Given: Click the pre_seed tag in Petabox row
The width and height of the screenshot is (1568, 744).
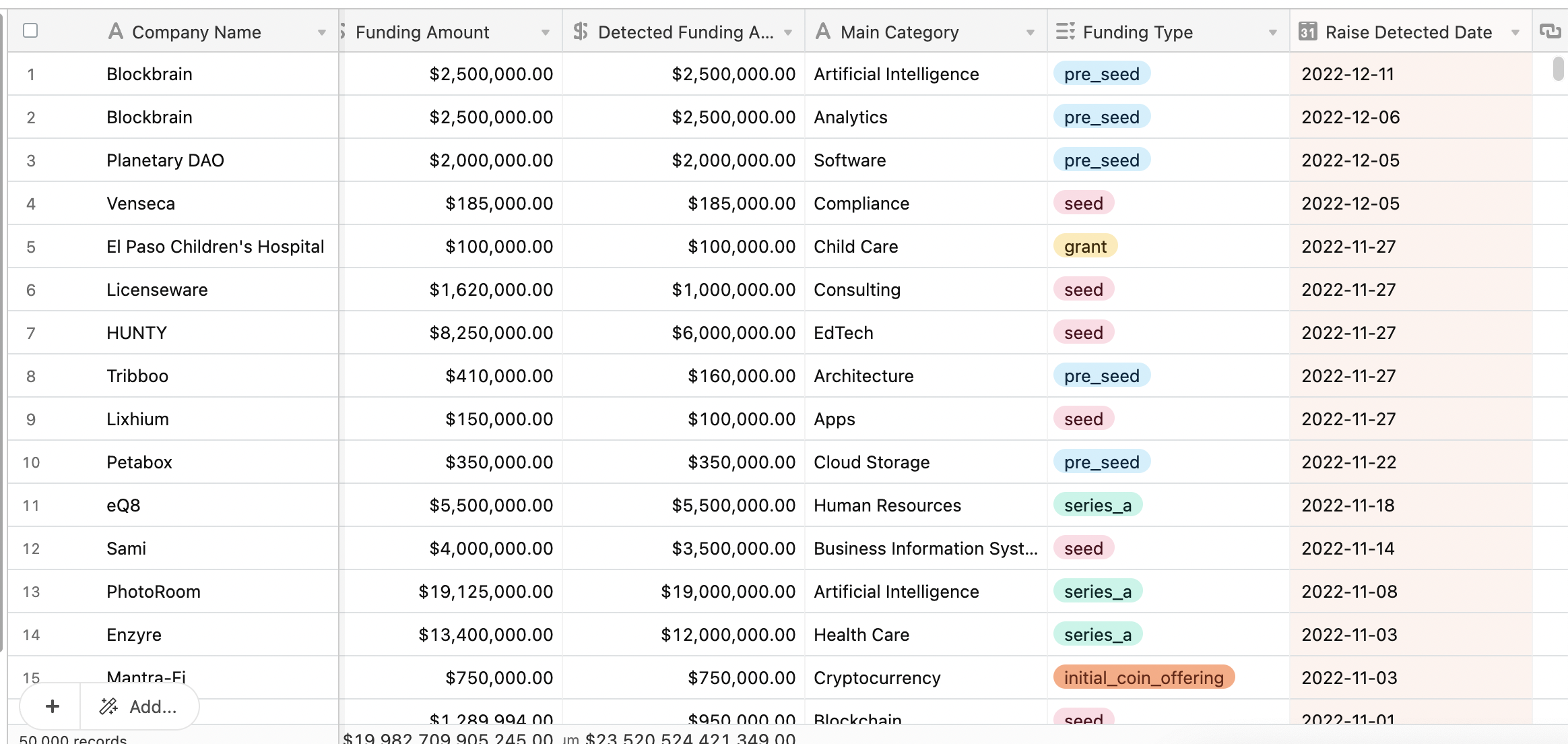Looking at the screenshot, I should point(1102,462).
